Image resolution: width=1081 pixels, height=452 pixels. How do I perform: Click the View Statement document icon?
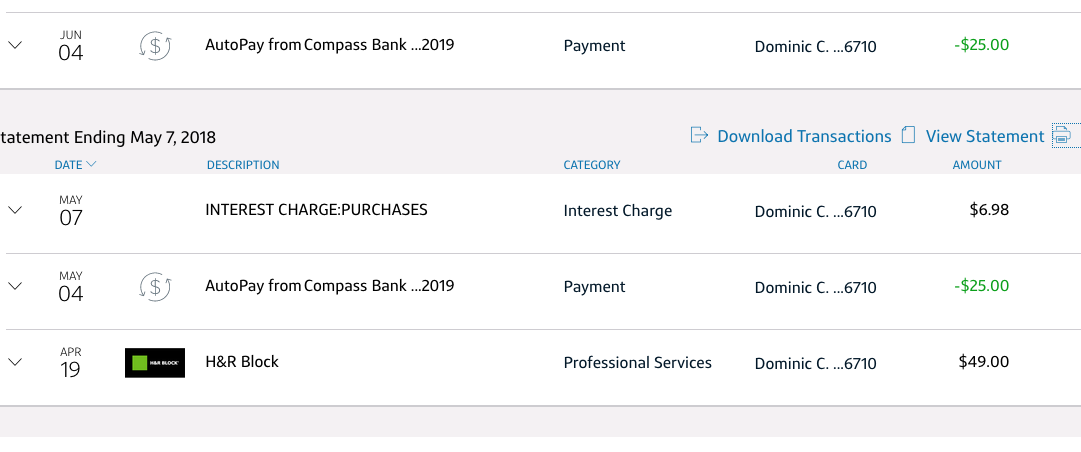point(908,135)
